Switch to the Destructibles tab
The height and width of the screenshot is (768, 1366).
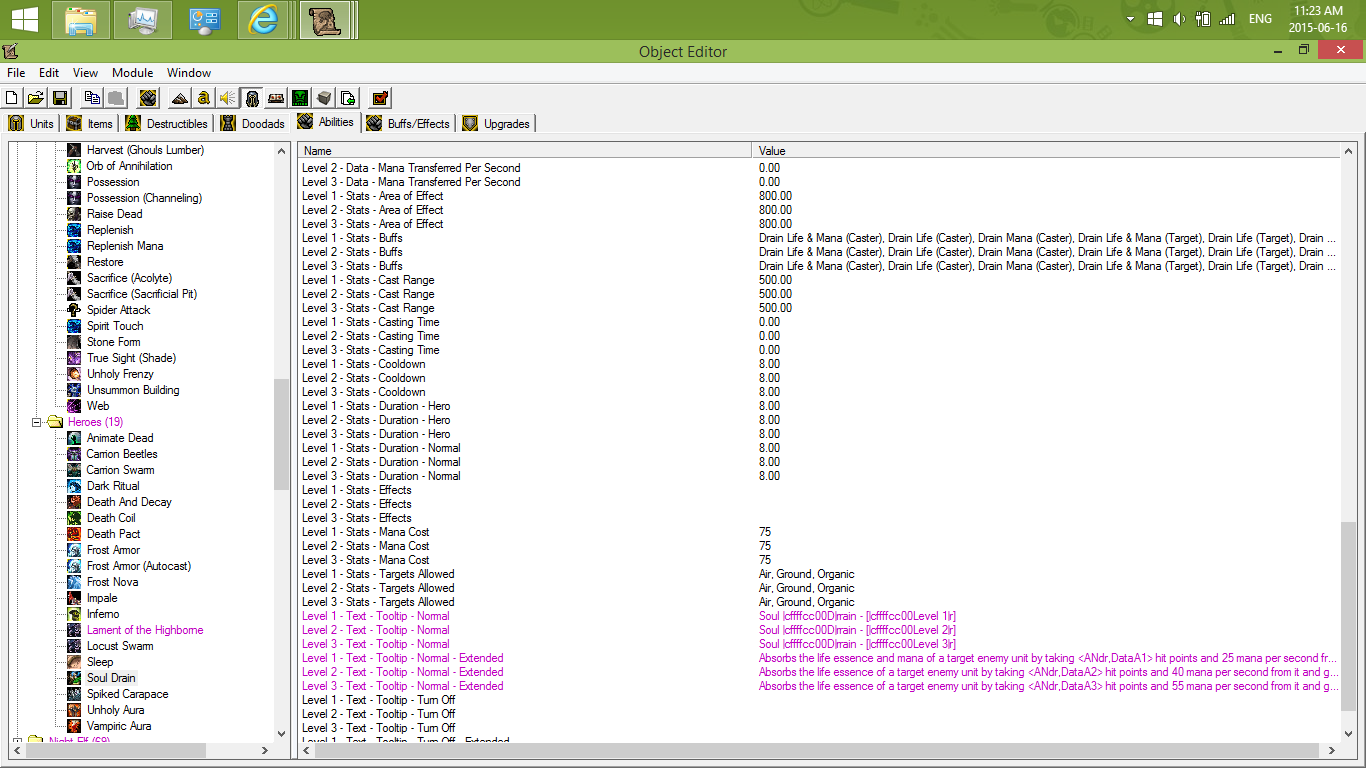(x=167, y=123)
